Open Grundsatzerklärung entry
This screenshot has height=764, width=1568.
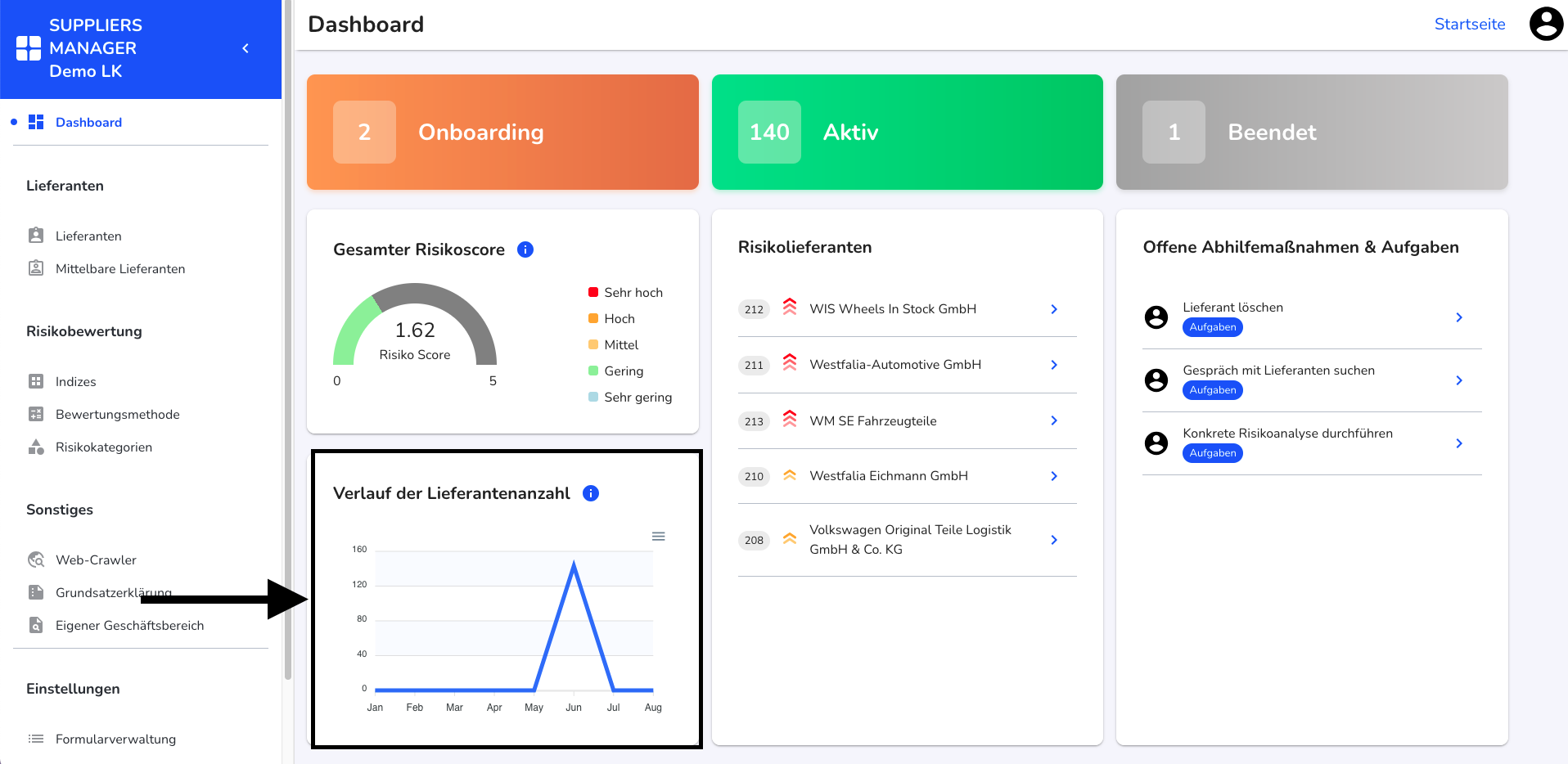coord(114,592)
